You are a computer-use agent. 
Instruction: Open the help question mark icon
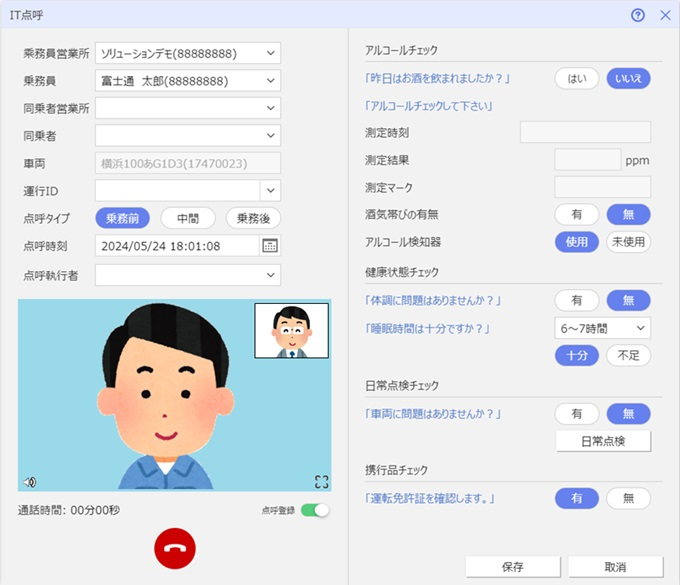click(x=638, y=15)
